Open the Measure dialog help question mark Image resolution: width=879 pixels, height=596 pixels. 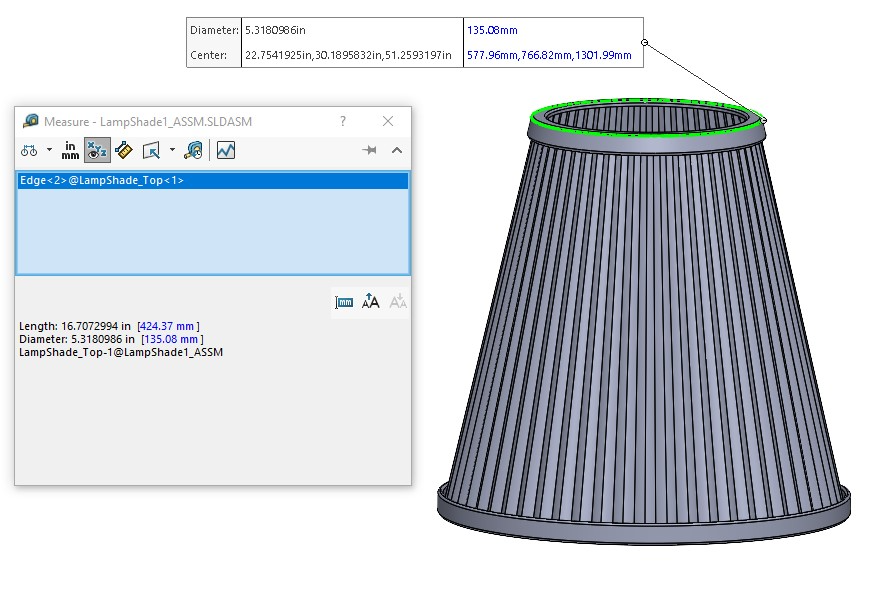pos(343,121)
